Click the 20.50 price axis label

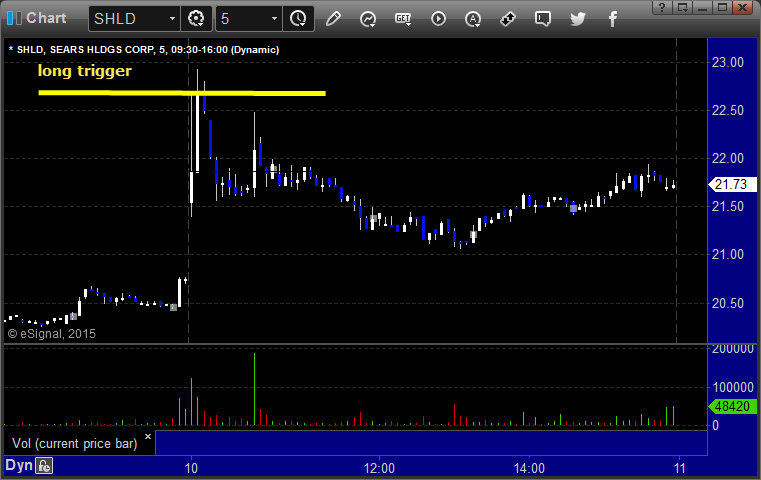coord(728,303)
